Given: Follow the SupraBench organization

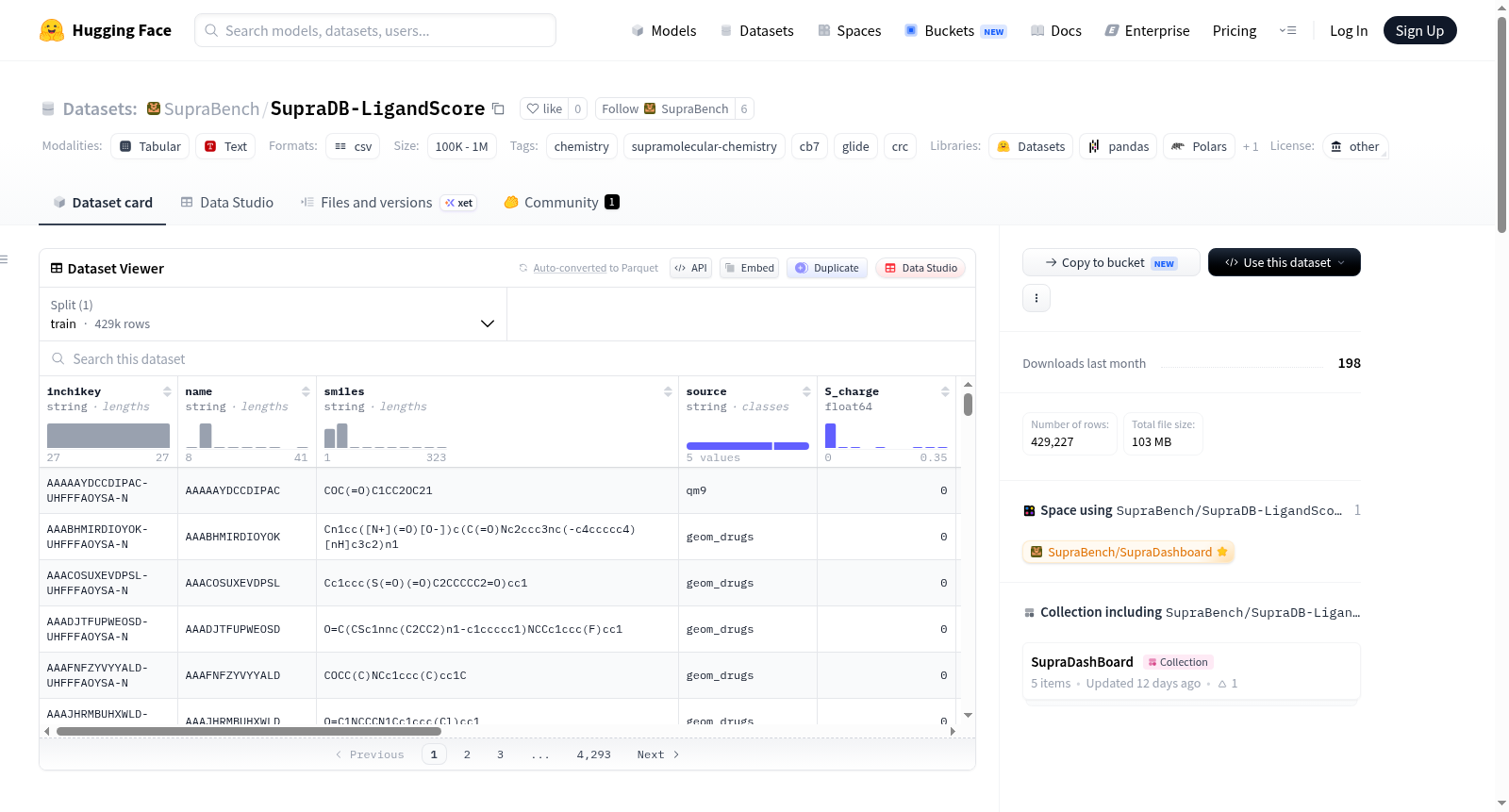Looking at the screenshot, I should pyautogui.click(x=665, y=108).
